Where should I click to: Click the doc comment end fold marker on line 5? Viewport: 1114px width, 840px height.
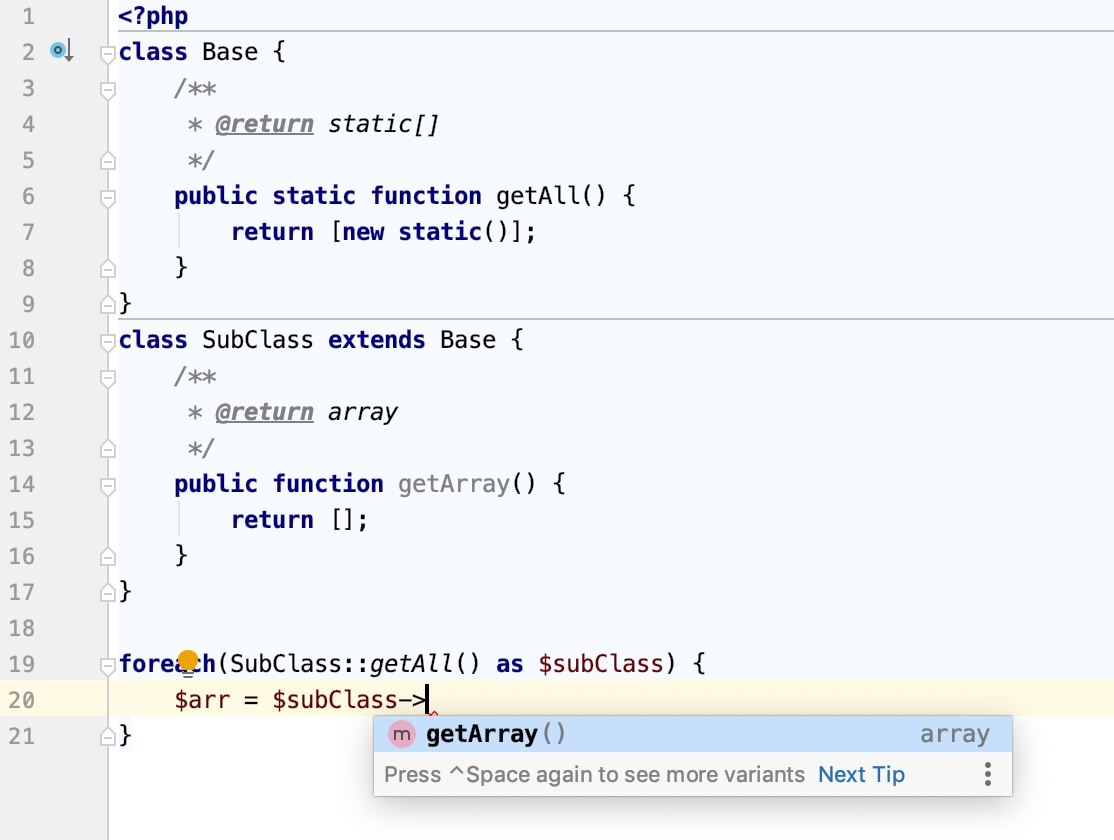click(x=107, y=161)
